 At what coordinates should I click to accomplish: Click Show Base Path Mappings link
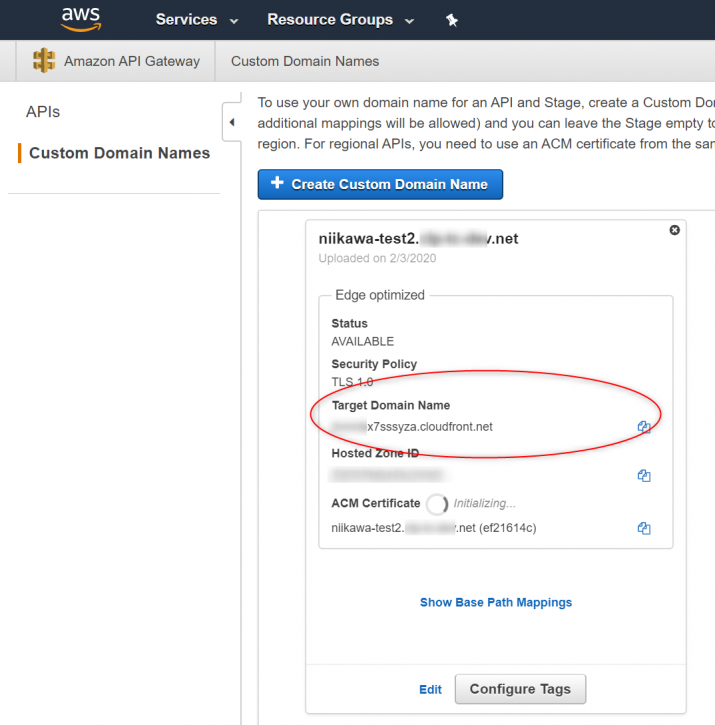click(x=496, y=602)
